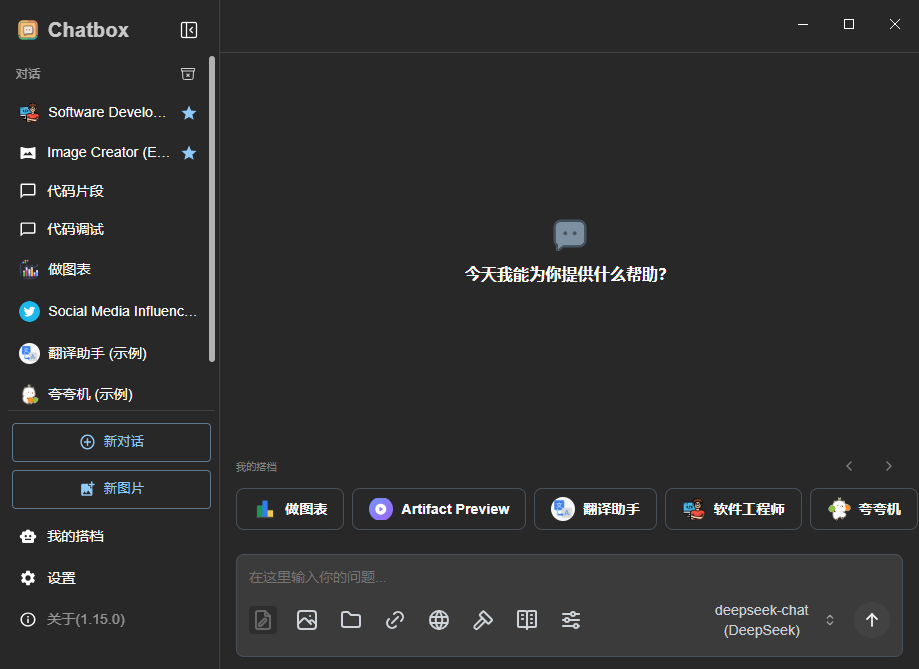
Task: Click the link insertion icon
Action: (395, 620)
